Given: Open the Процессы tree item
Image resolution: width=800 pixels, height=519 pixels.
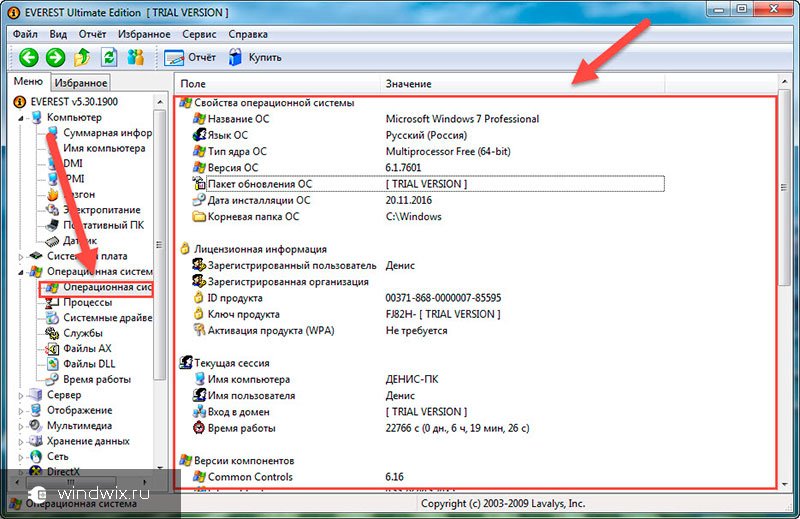Looking at the screenshot, I should (x=79, y=303).
